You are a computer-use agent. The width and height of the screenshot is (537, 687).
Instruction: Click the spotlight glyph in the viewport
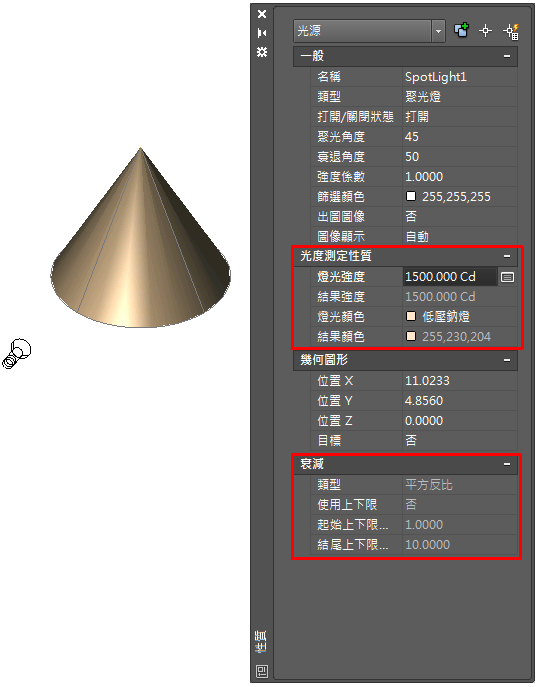pyautogui.click(x=17, y=354)
